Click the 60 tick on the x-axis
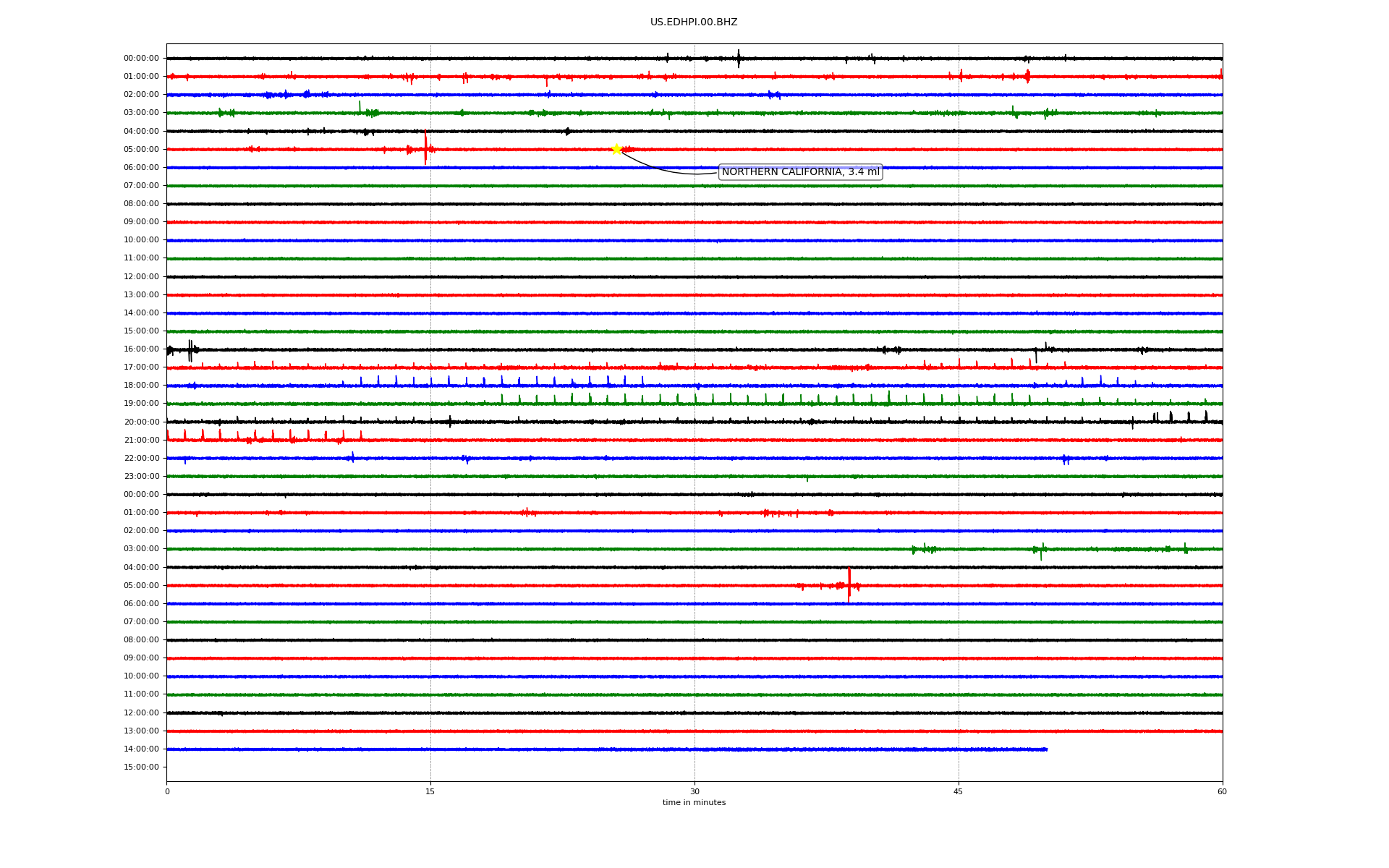Screen dimensions: 1389x868 [x=1221, y=791]
